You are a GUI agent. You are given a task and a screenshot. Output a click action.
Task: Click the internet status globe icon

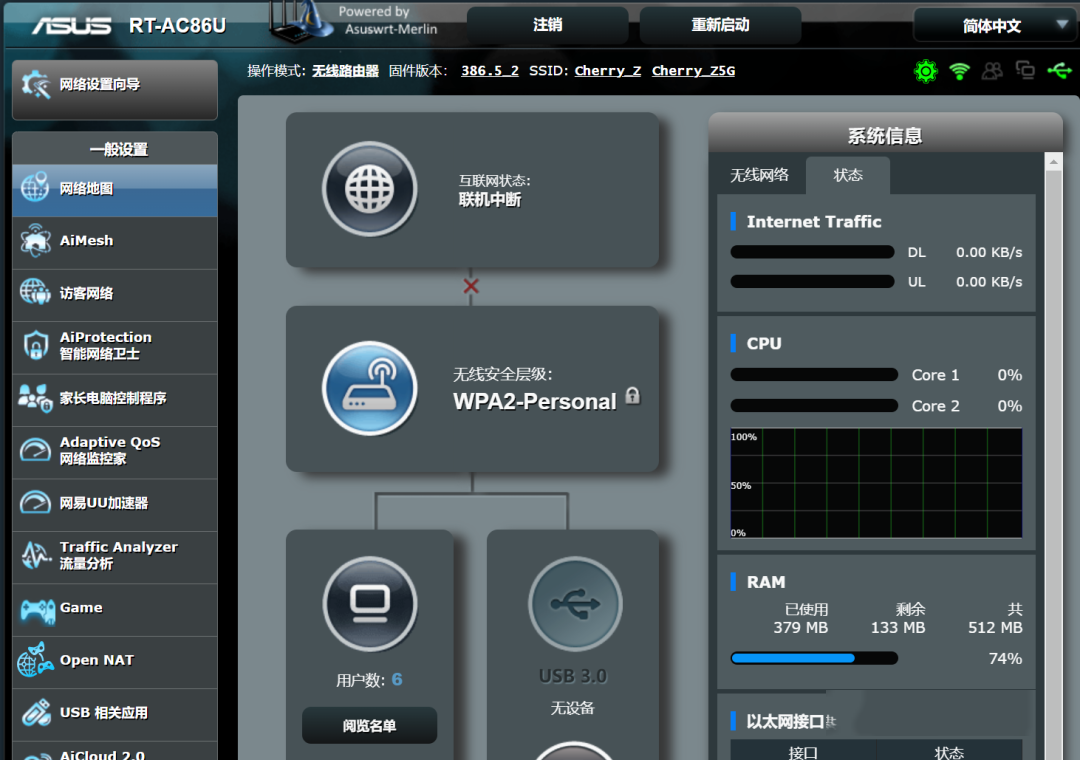click(370, 189)
